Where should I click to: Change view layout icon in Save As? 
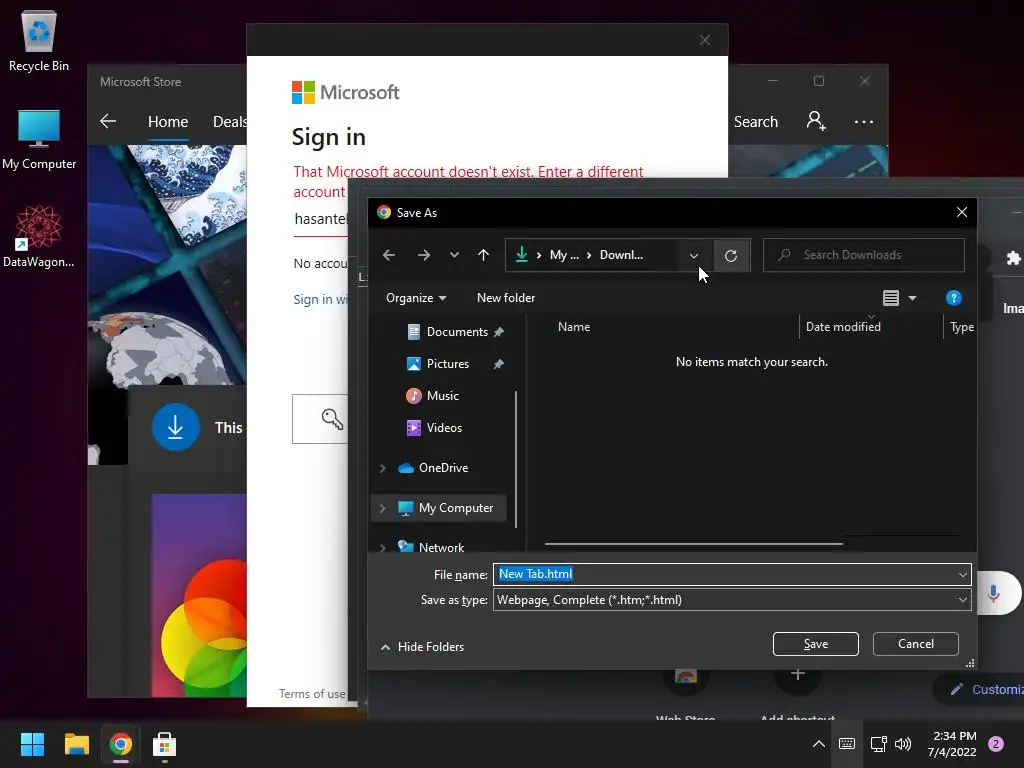point(891,298)
